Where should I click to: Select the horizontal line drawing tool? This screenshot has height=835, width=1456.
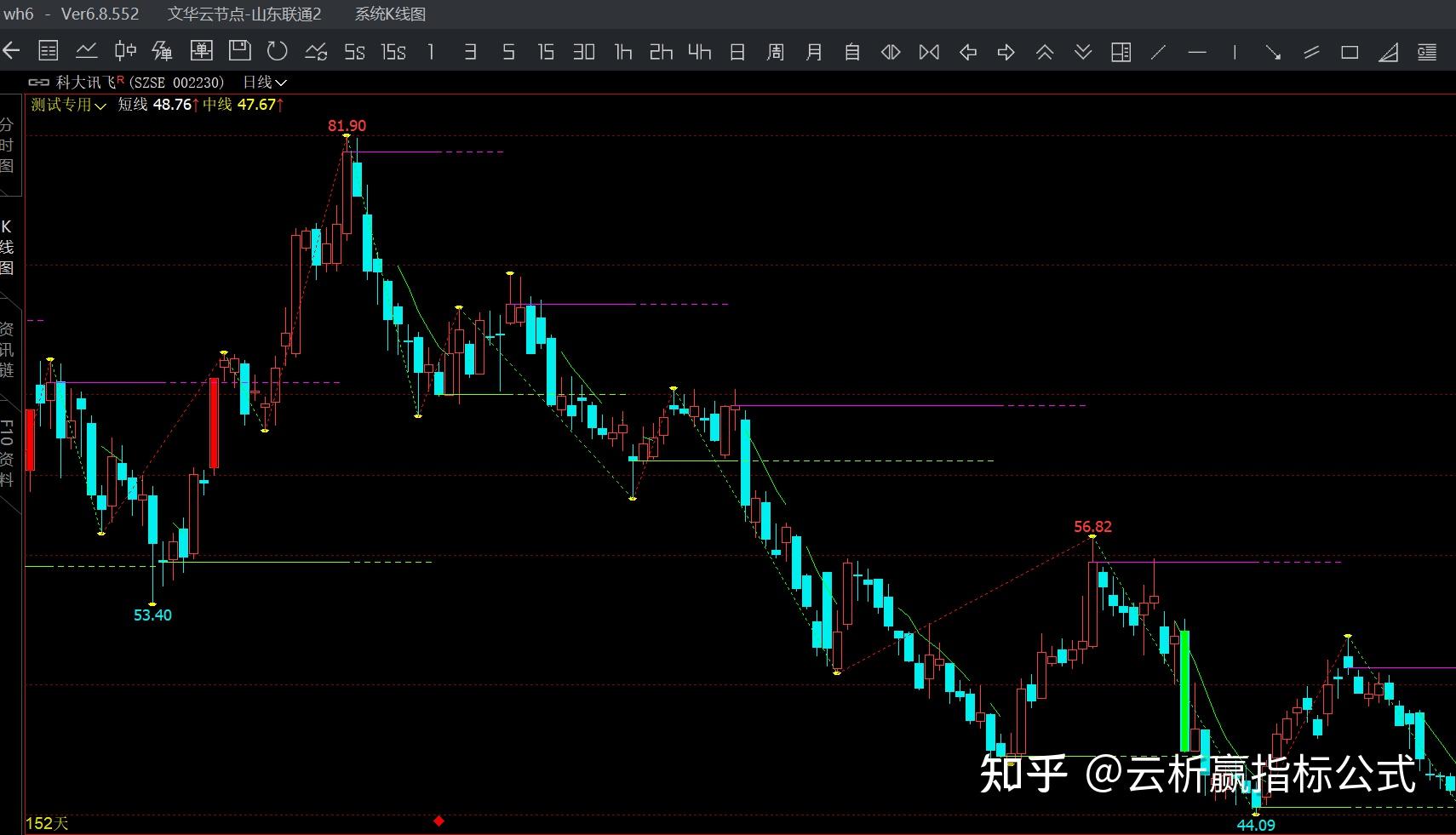(1197, 52)
